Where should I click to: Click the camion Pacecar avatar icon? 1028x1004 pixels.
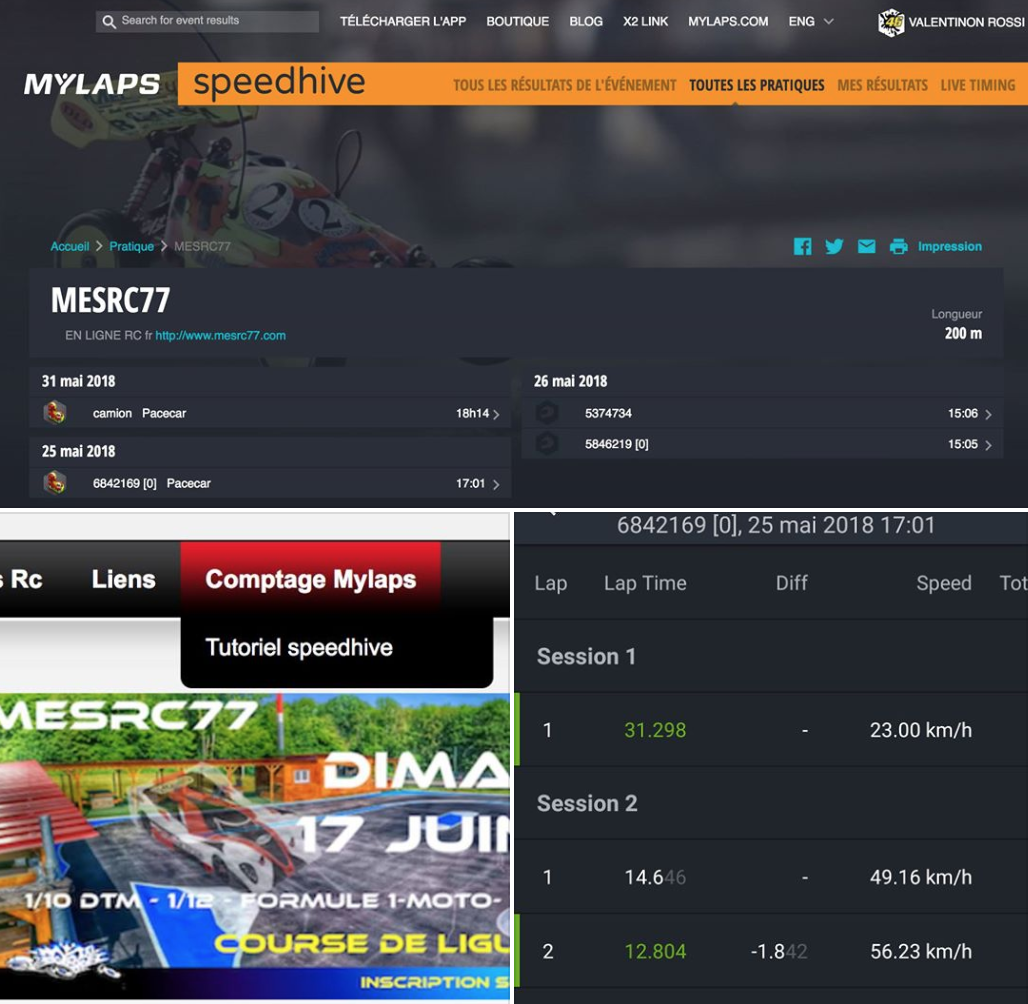point(55,413)
